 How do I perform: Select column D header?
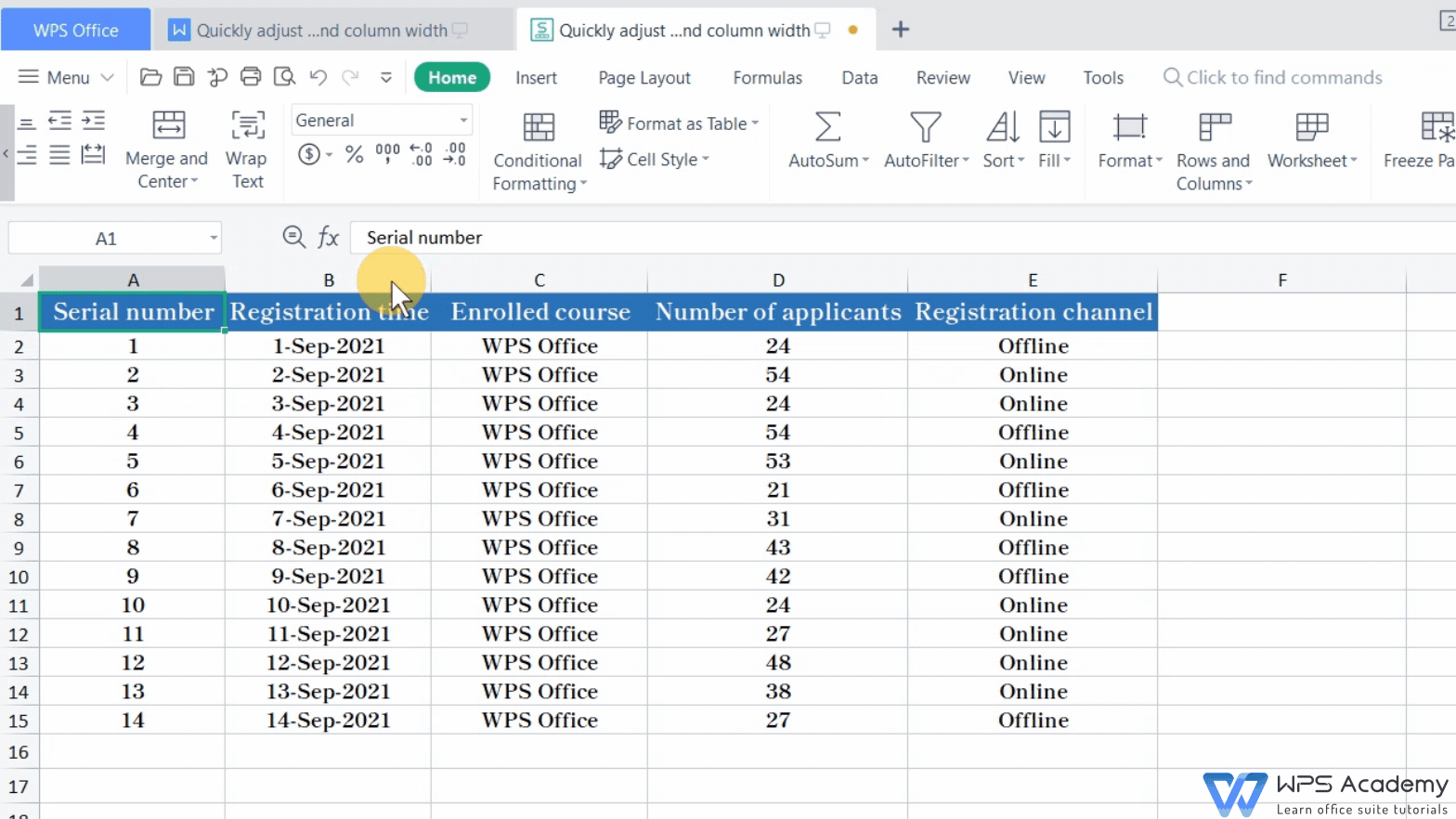pyautogui.click(x=778, y=279)
